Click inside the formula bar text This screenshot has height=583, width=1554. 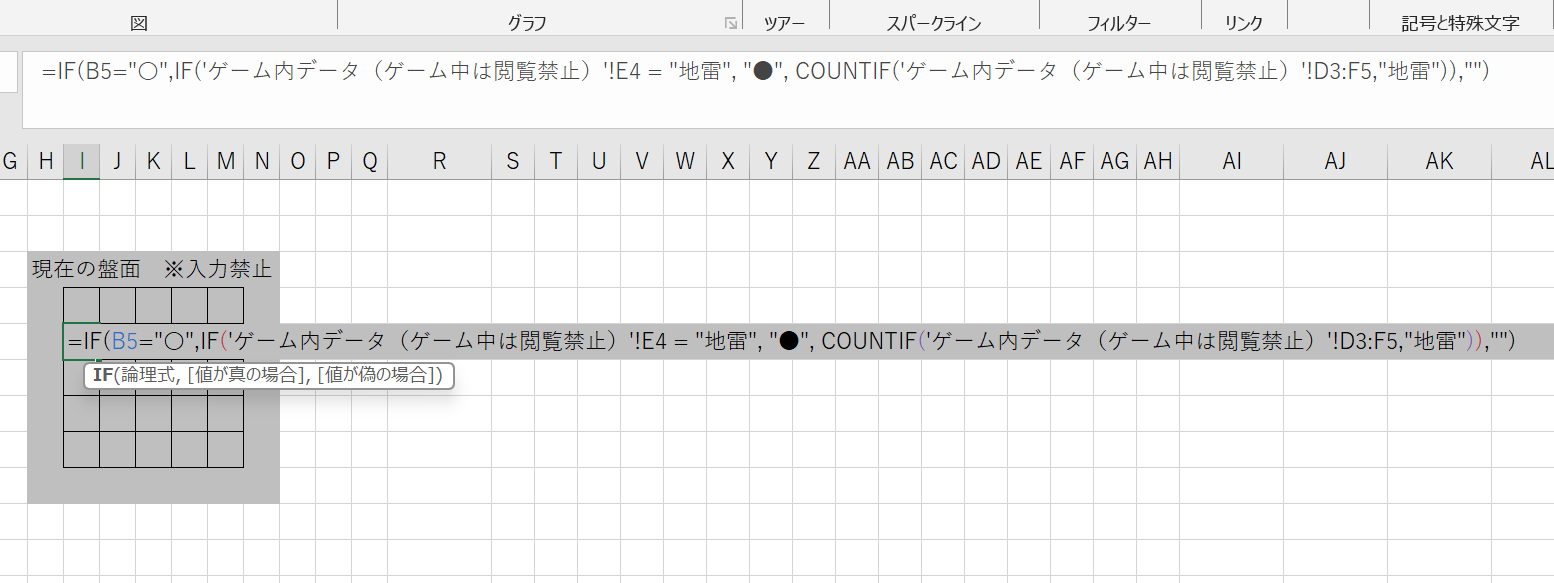[x=766, y=72]
